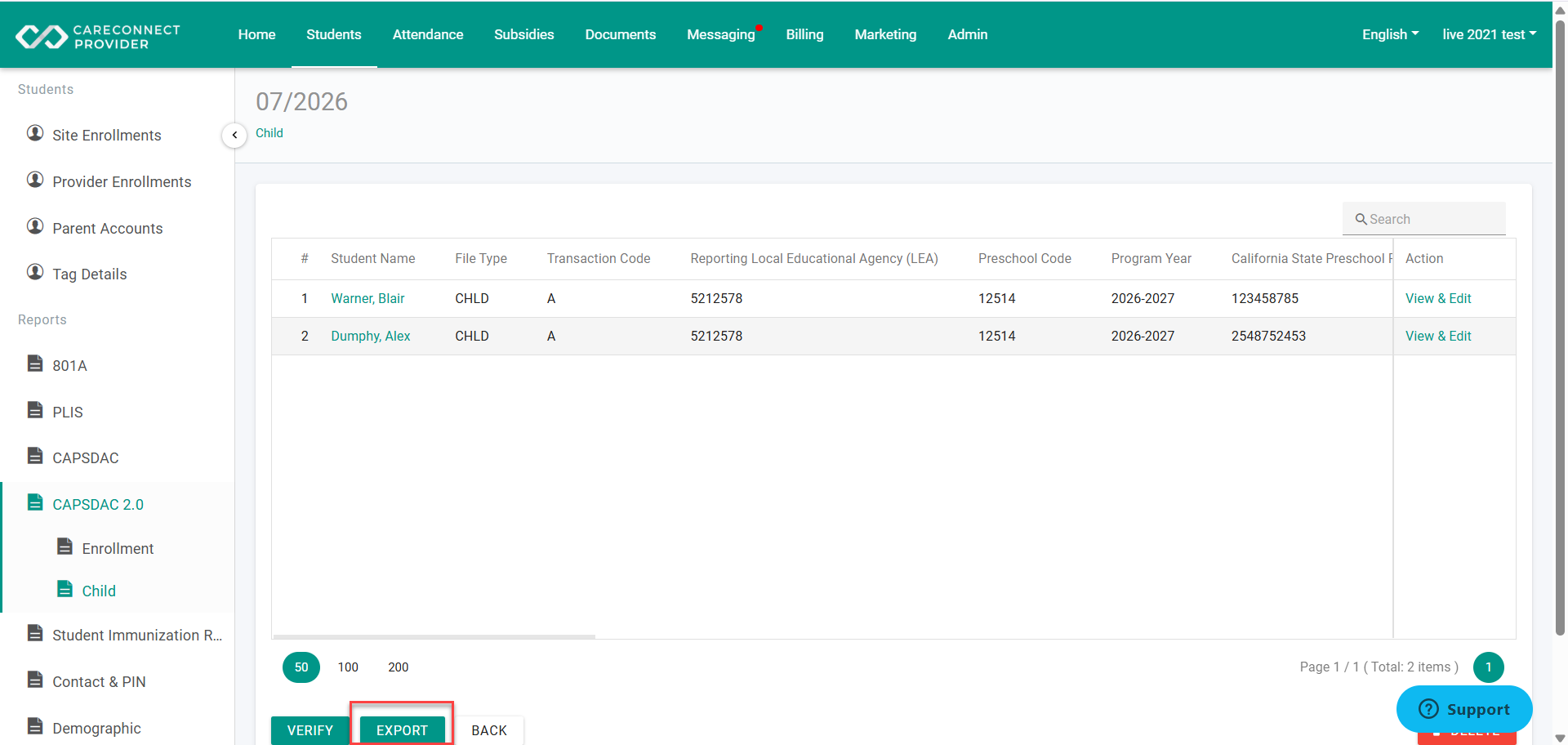Open the Documents menu

tap(621, 34)
